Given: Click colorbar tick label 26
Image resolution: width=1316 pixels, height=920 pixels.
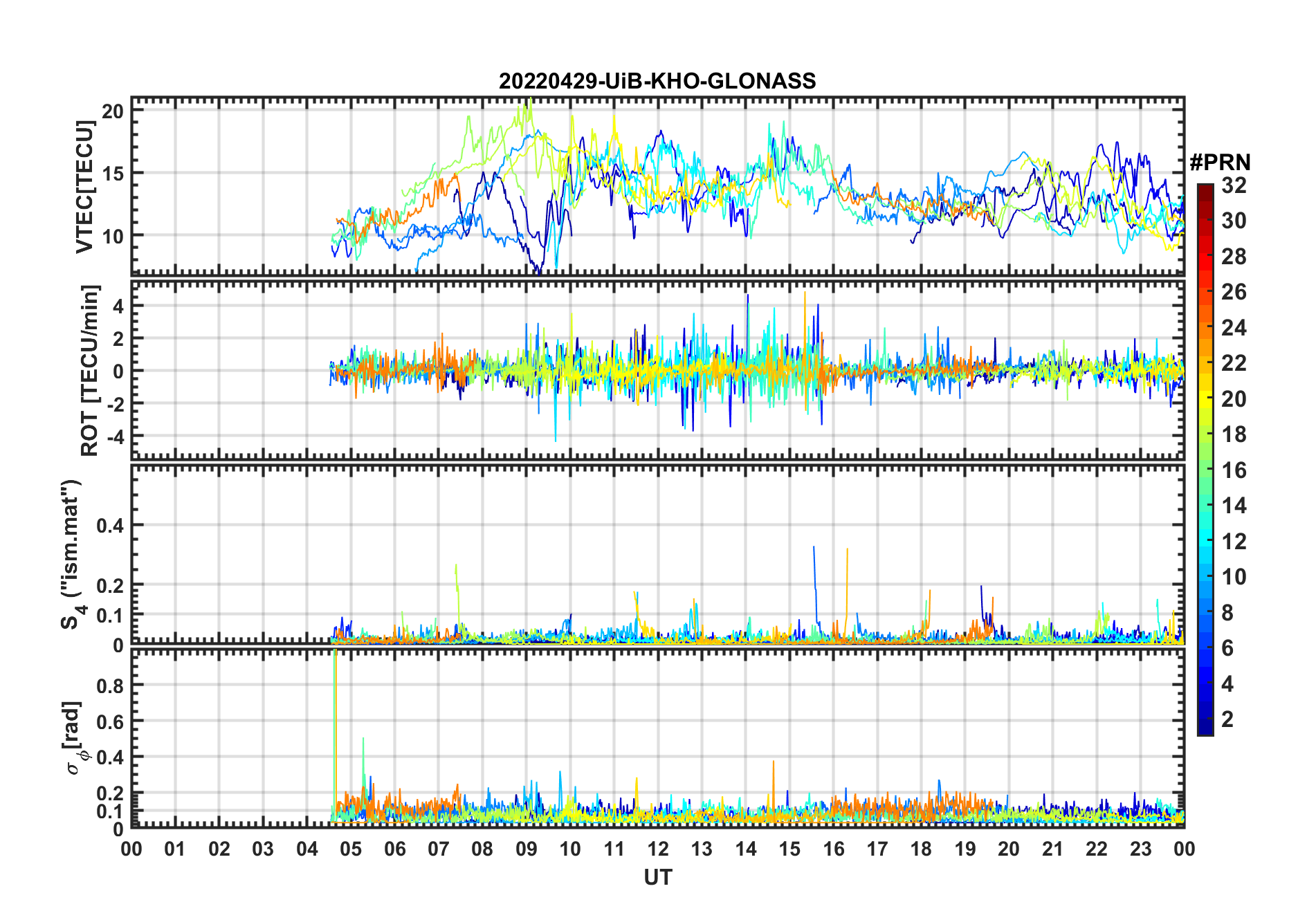Looking at the screenshot, I should coord(1234,292).
